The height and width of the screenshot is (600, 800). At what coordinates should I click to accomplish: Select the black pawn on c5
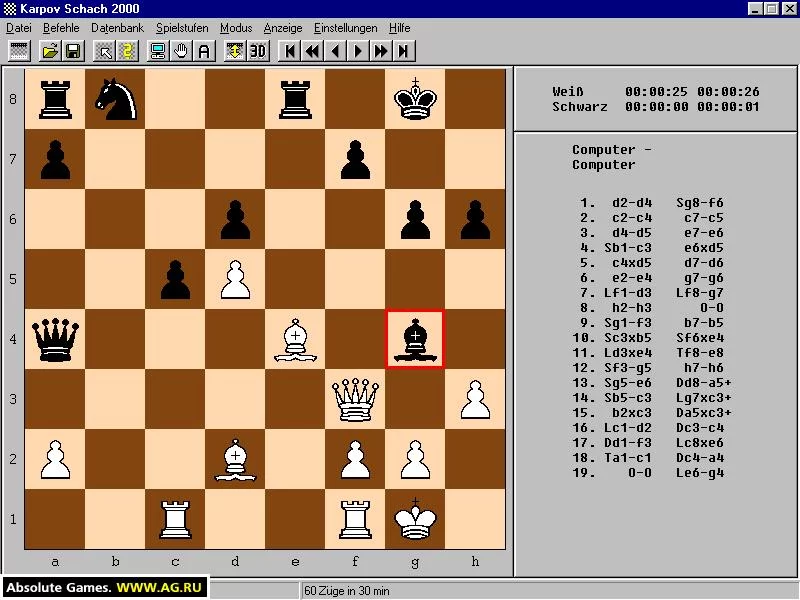[175, 279]
